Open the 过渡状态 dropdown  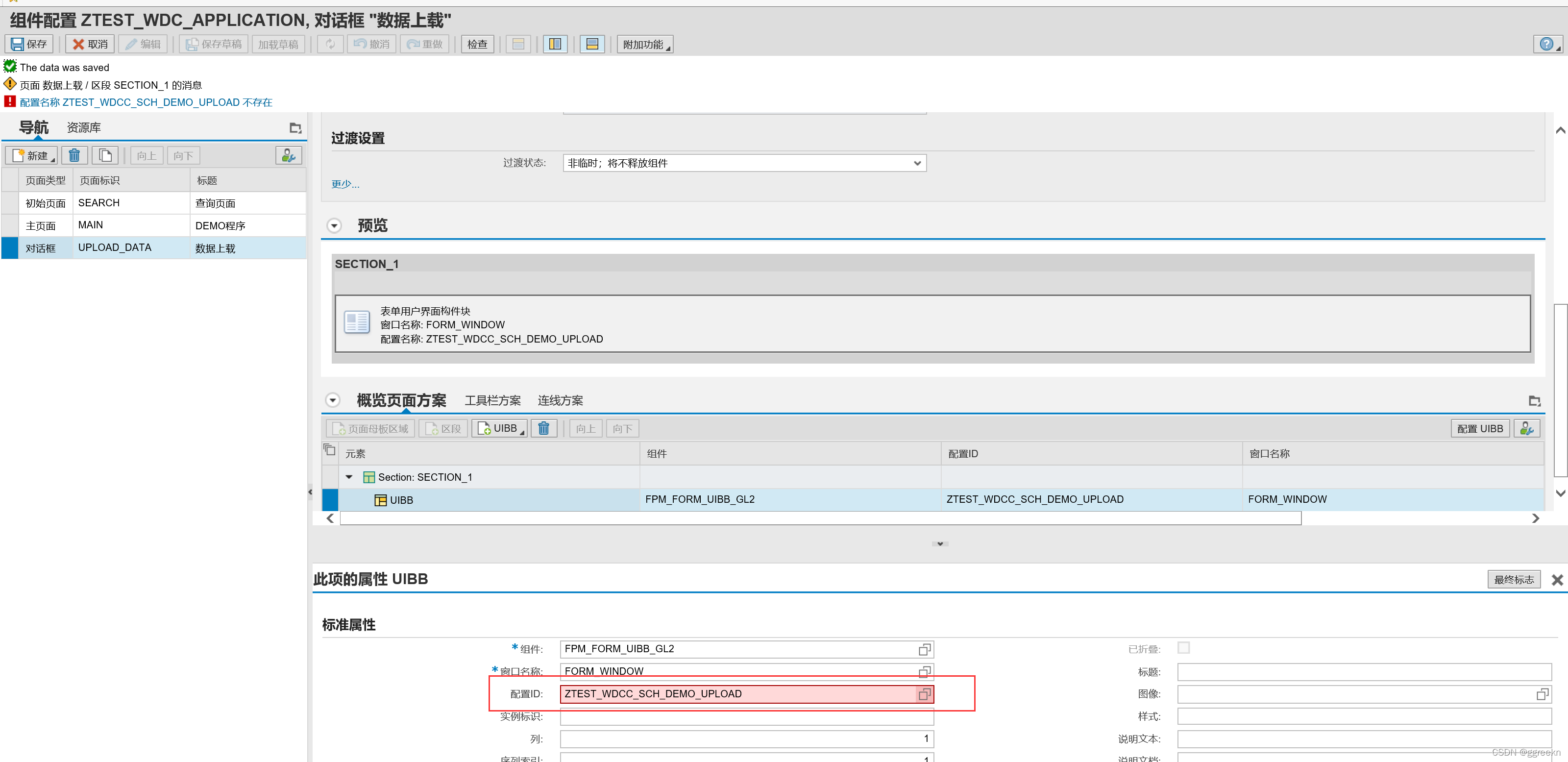coord(917,163)
